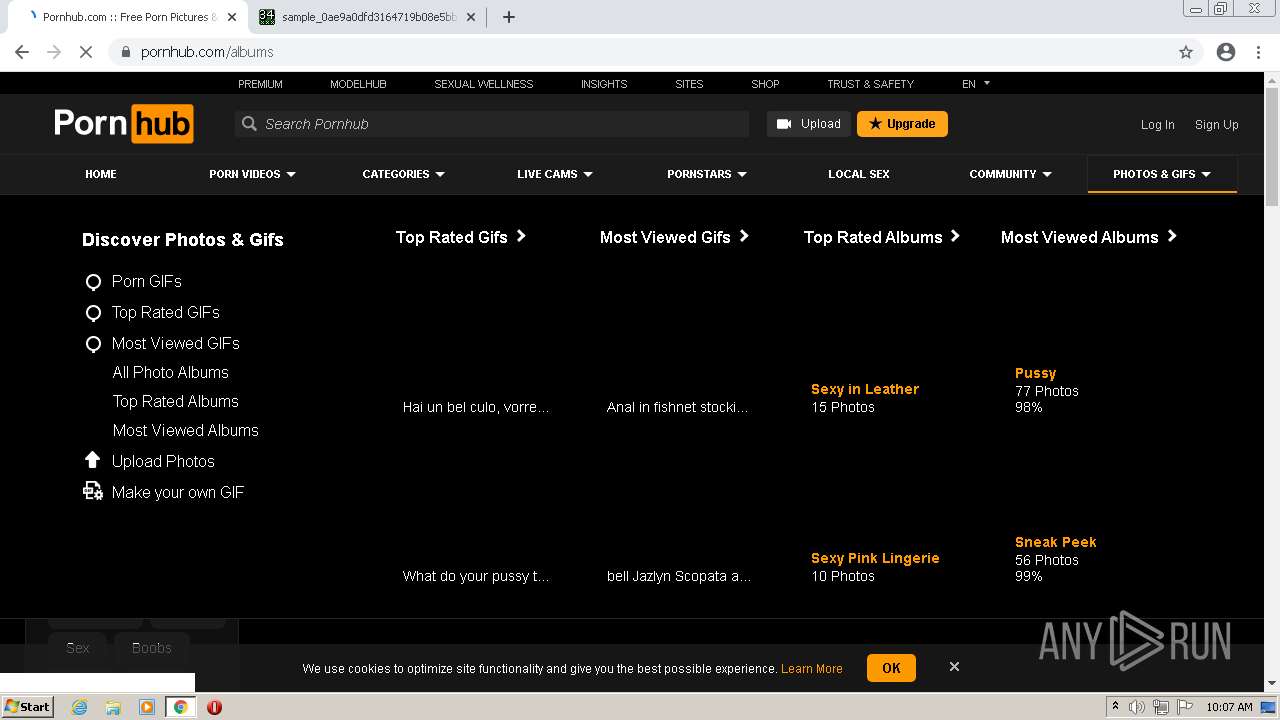The image size is (1280, 720).
Task: Expand the Photos & Gifs menu
Action: pyautogui.click(x=1162, y=174)
